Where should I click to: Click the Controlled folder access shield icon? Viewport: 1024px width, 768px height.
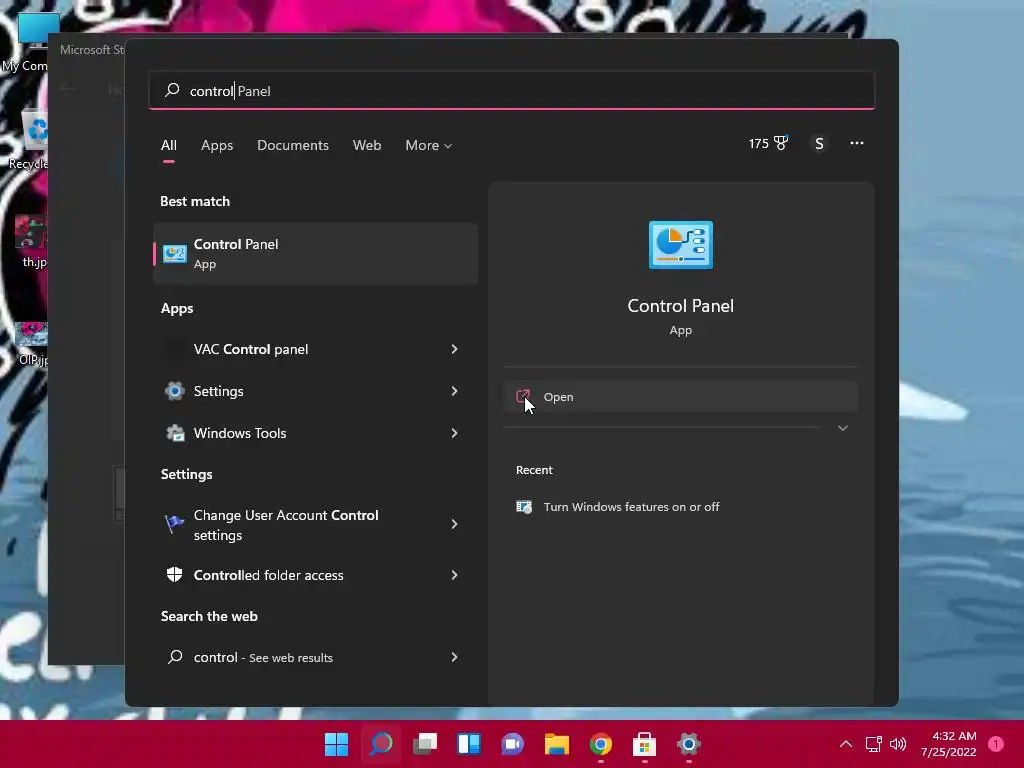[174, 575]
